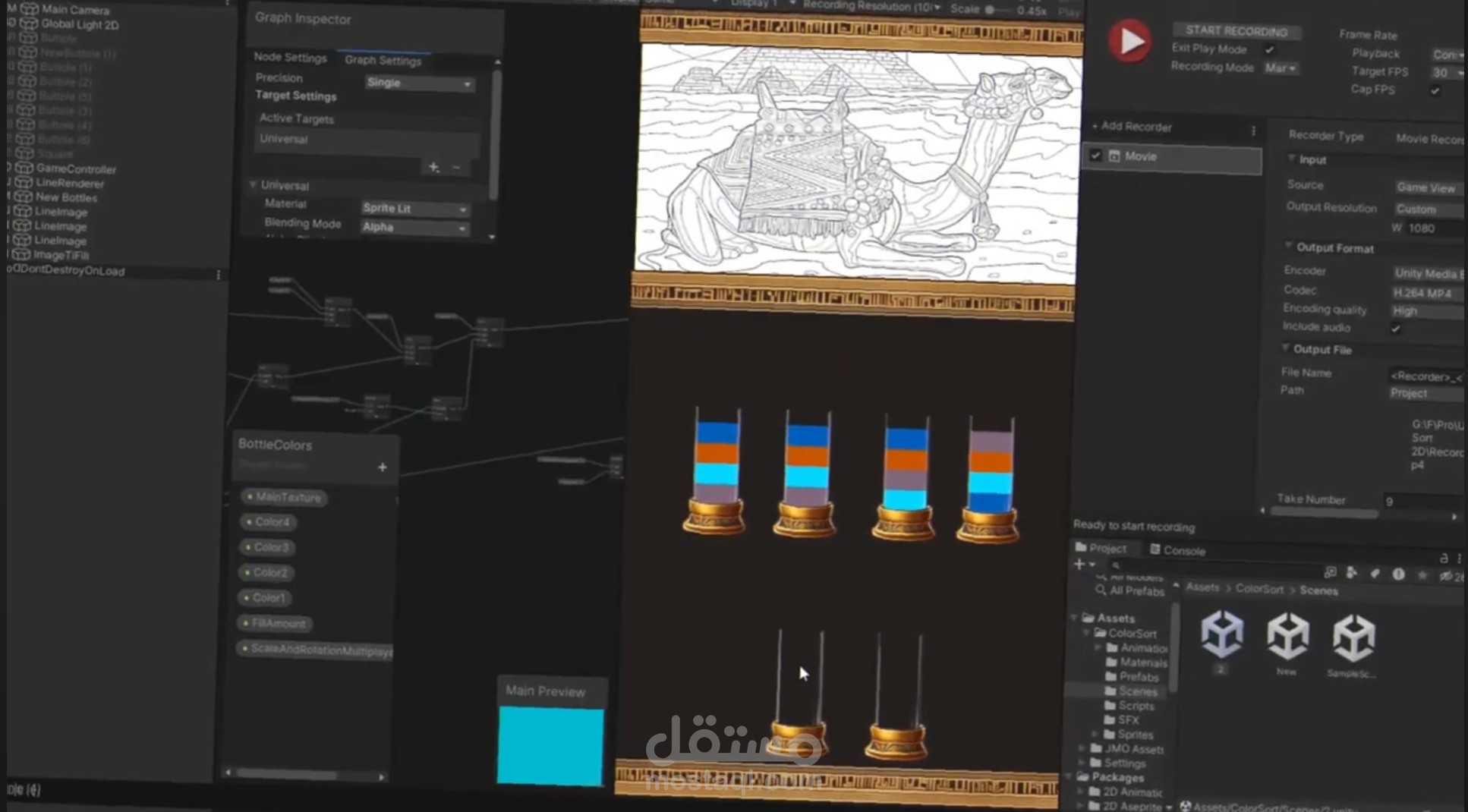Image resolution: width=1468 pixels, height=812 pixels.
Task: Open the Precision Single dropdown
Action: pos(419,83)
